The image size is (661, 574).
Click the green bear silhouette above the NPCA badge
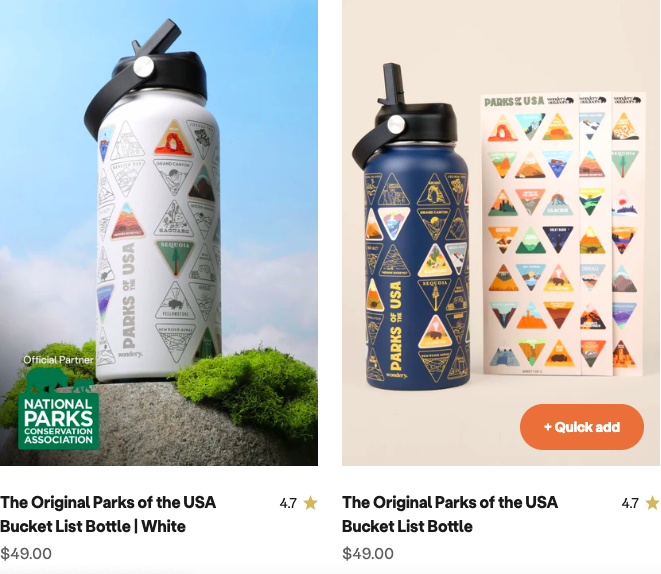pos(60,380)
